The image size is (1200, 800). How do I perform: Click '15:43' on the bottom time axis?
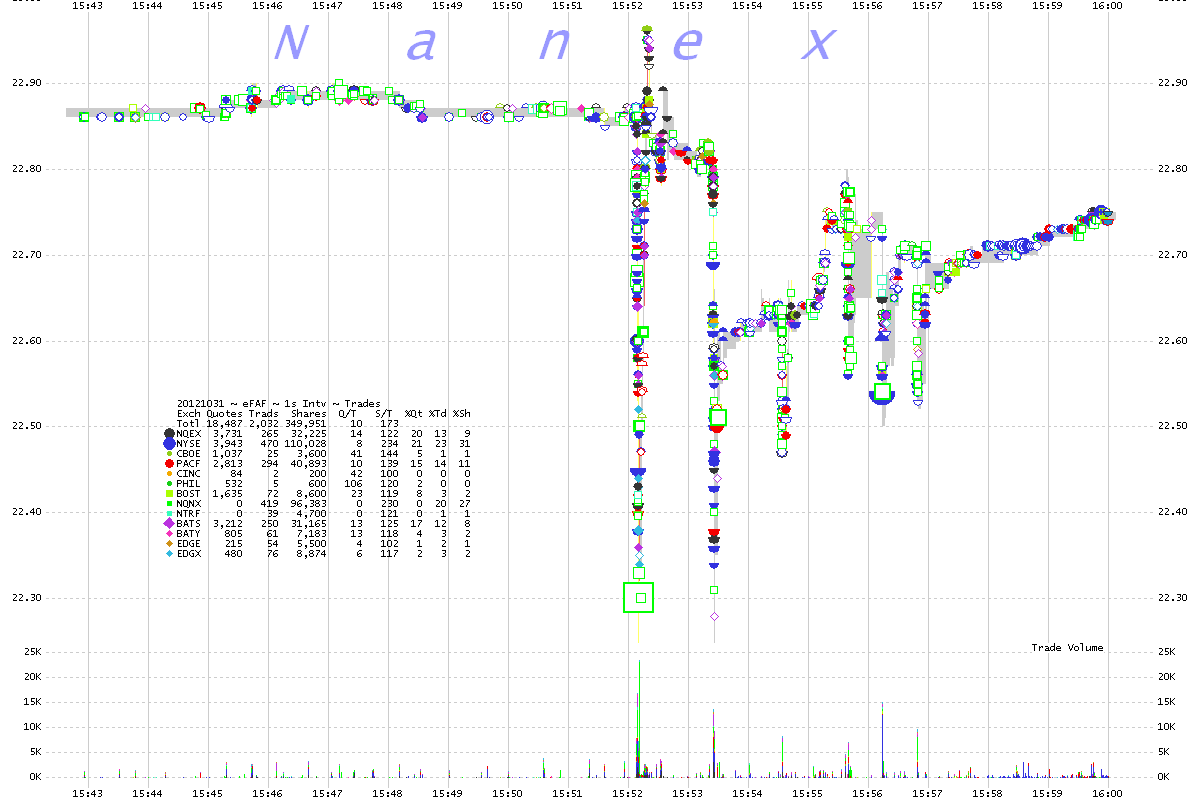tap(88, 793)
